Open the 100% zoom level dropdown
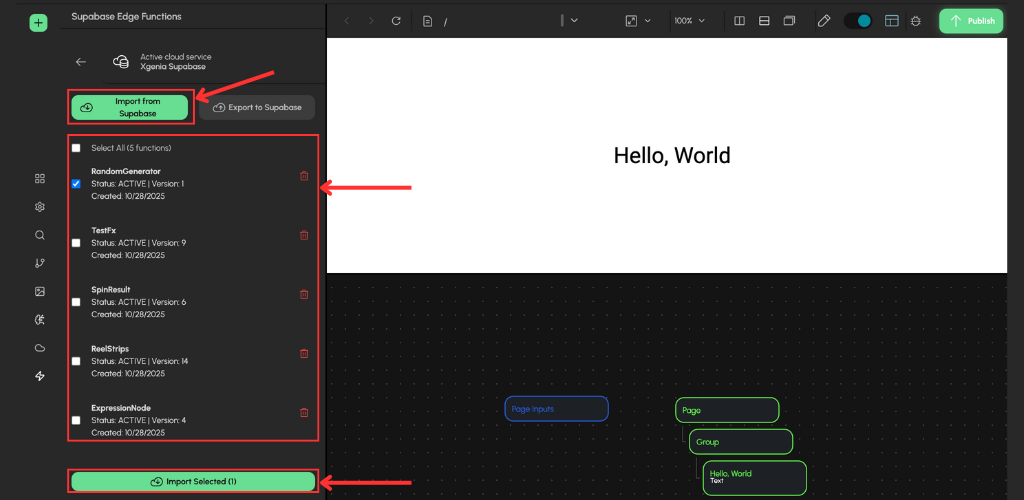 688,21
